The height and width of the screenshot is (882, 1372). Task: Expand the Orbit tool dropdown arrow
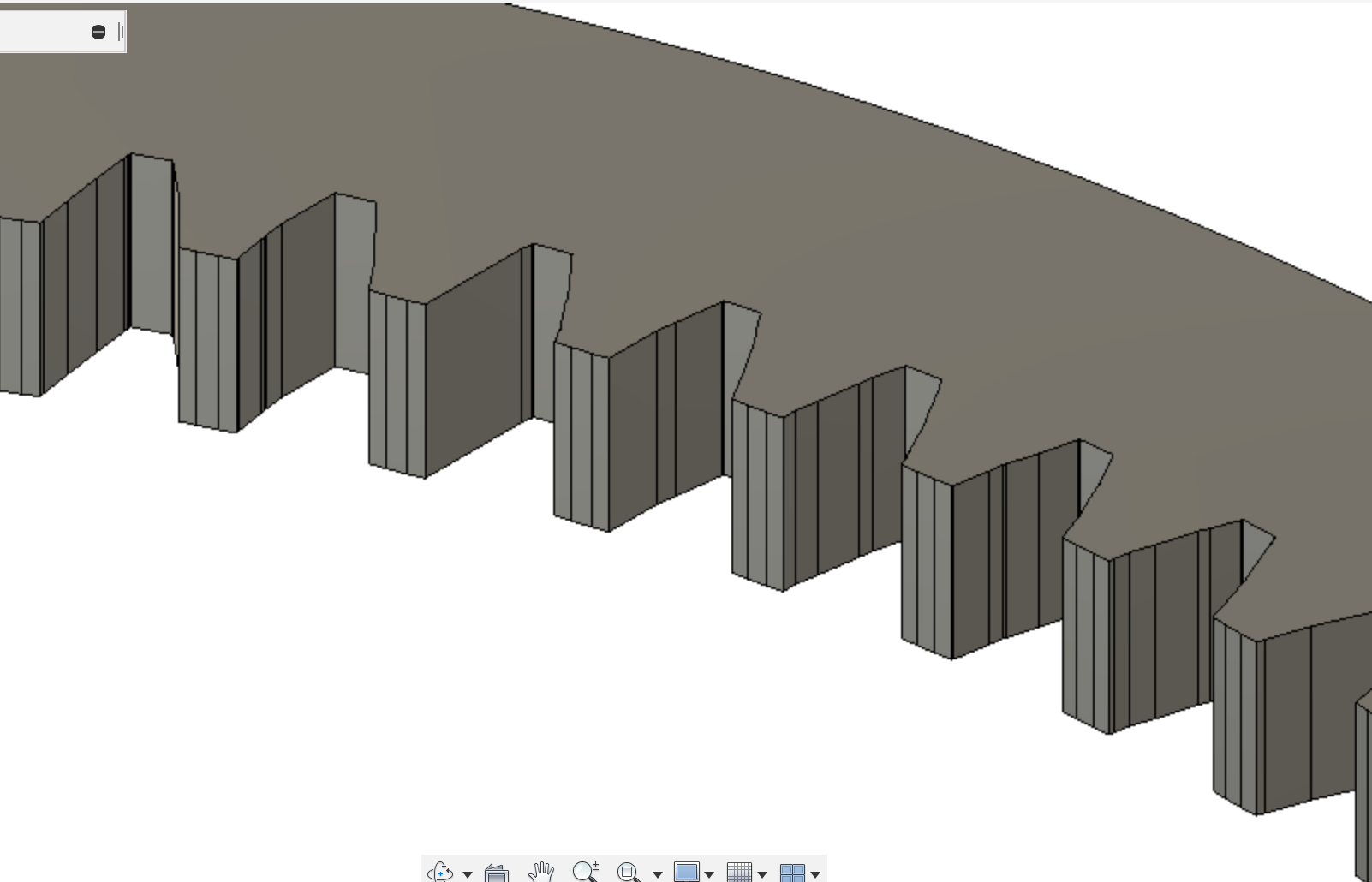pos(468,874)
